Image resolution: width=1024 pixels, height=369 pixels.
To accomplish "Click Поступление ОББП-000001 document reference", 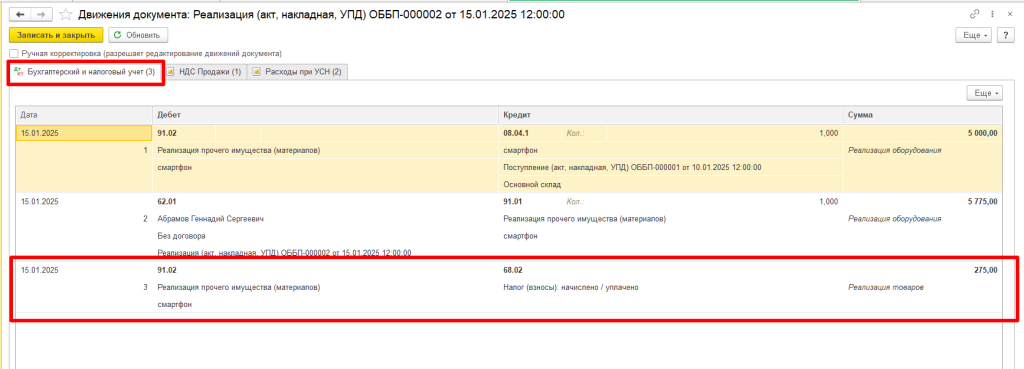I will 632,167.
